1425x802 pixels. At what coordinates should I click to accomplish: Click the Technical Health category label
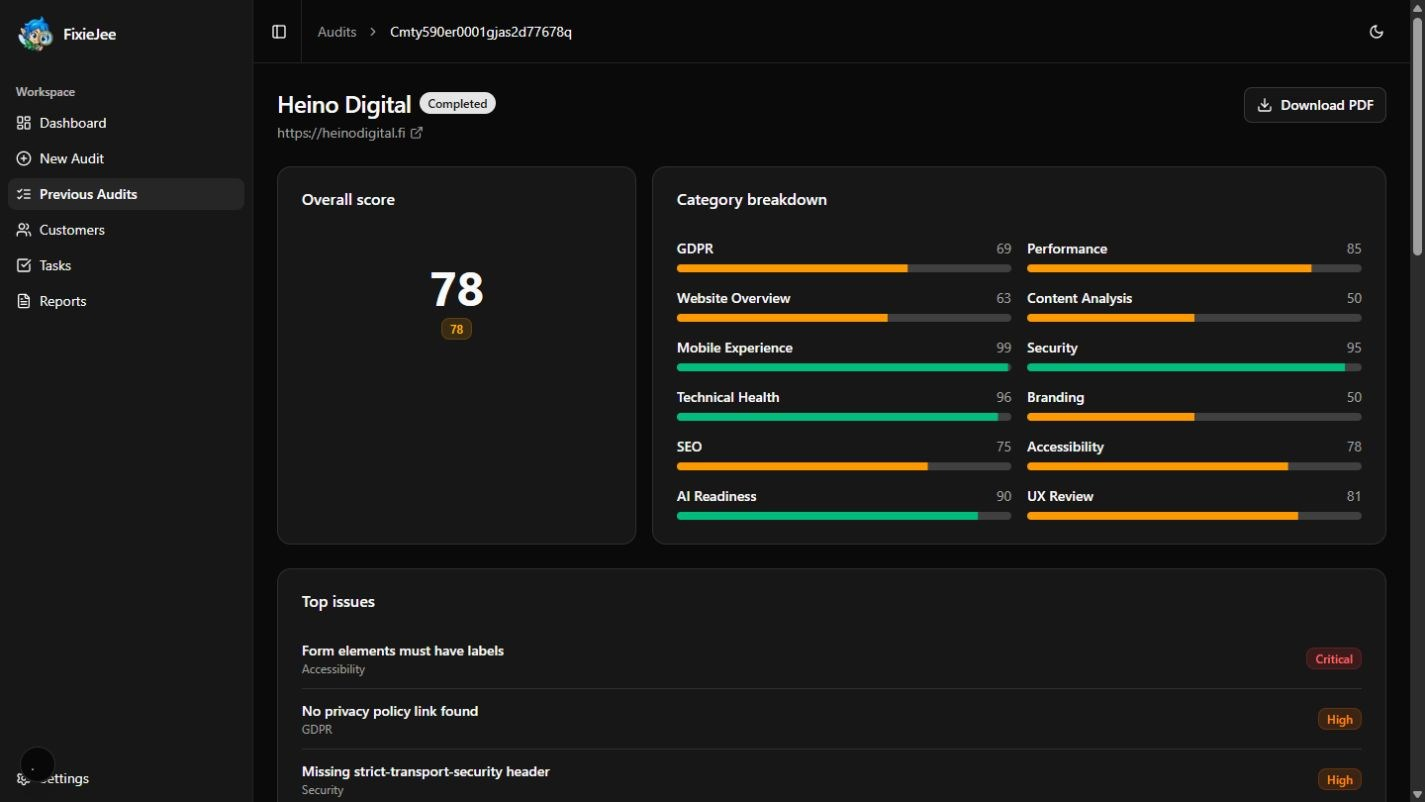coord(728,397)
